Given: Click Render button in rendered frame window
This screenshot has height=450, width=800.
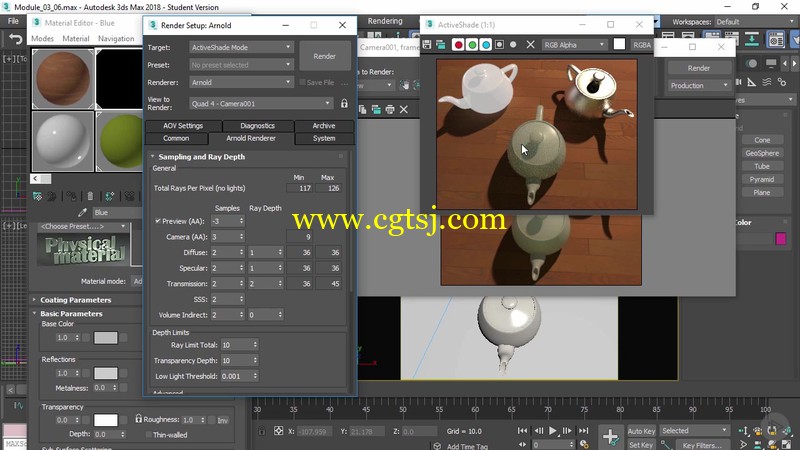Looking at the screenshot, I should coord(698,68).
